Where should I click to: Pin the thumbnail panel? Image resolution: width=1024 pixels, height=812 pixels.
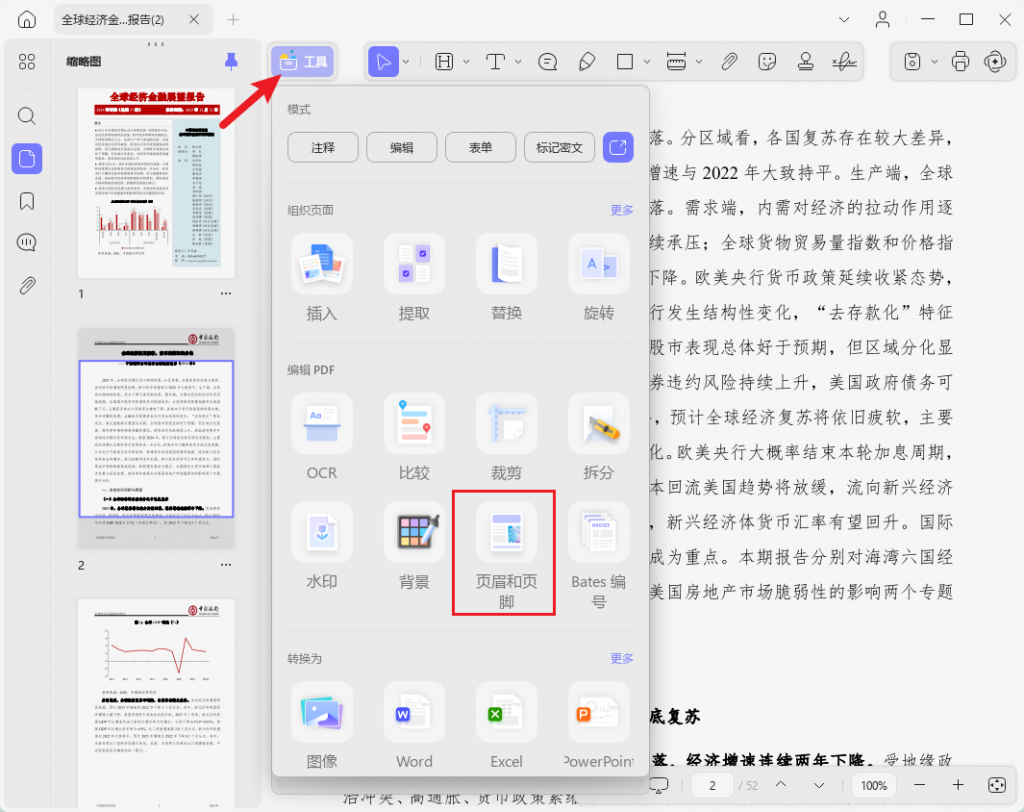(231, 61)
